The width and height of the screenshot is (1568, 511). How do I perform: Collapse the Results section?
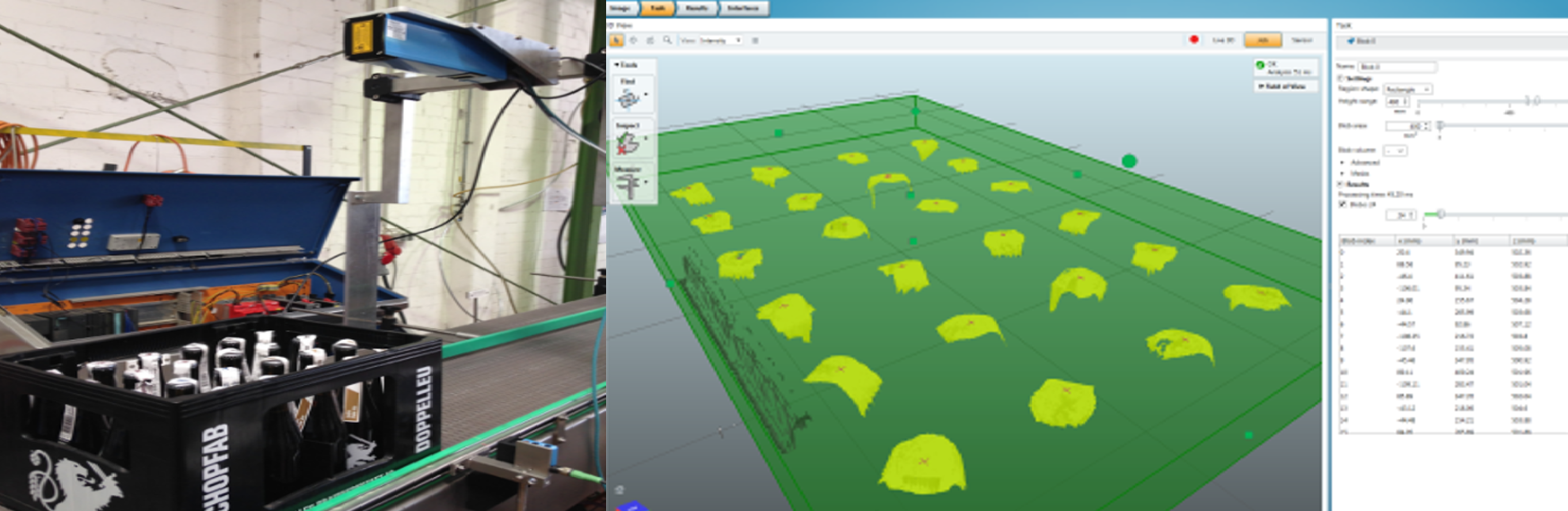click(x=1341, y=184)
